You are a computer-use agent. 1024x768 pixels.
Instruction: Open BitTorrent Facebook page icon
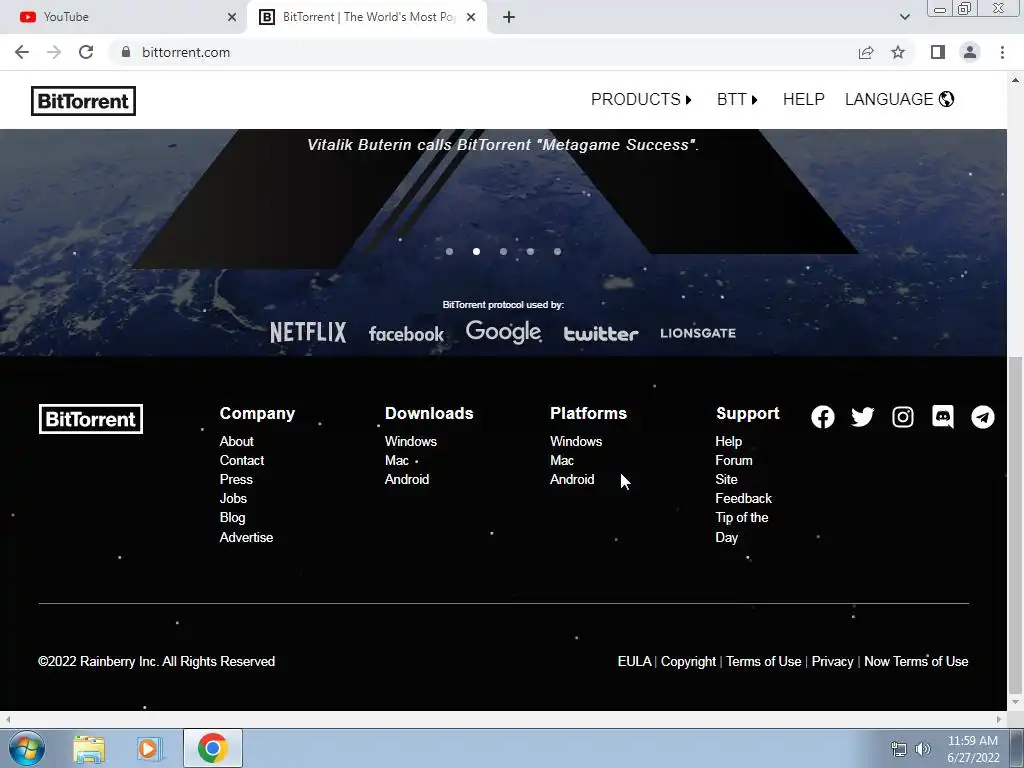tap(822, 417)
